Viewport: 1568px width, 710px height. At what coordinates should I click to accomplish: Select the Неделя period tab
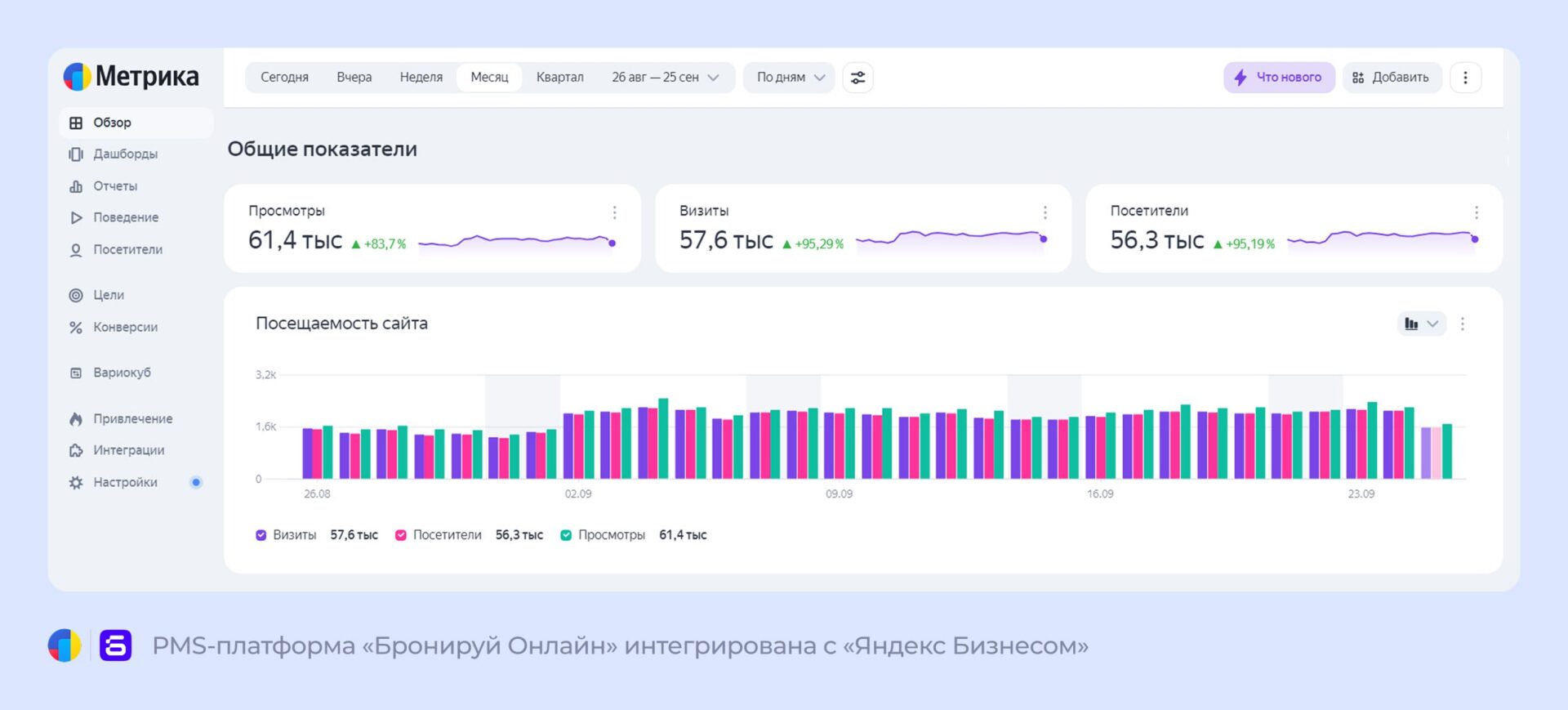click(421, 78)
